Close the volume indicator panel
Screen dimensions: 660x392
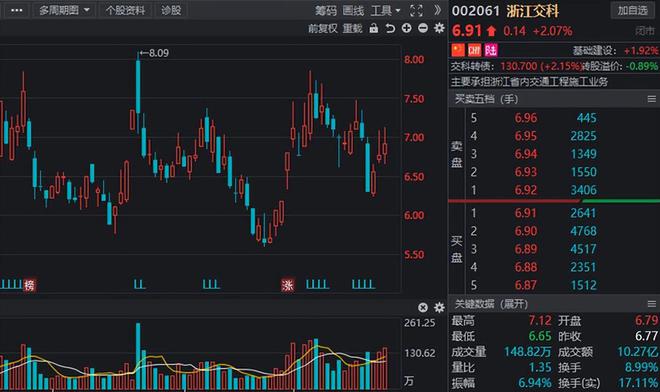point(423,307)
